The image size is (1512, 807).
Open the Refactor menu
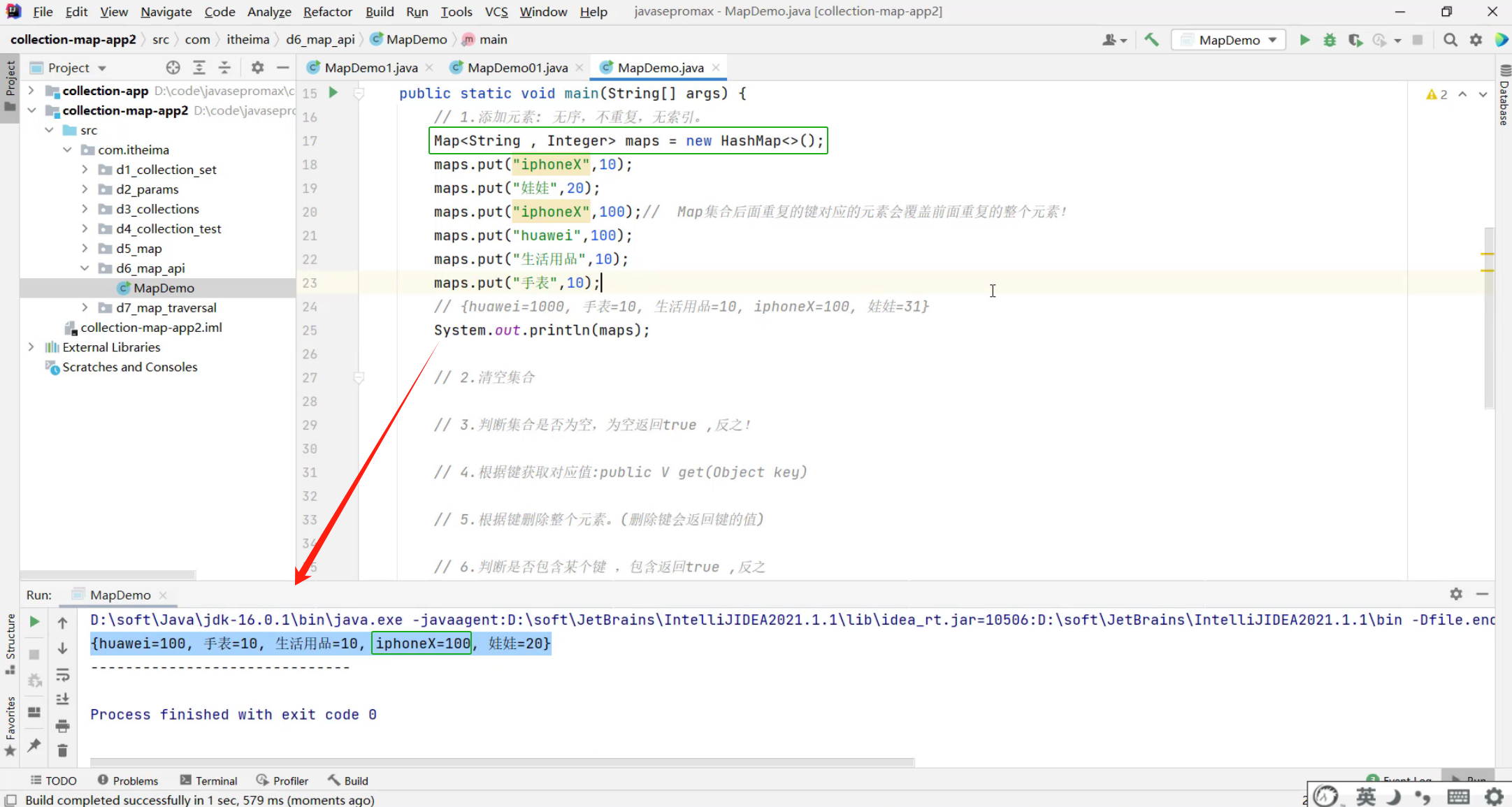click(x=327, y=12)
